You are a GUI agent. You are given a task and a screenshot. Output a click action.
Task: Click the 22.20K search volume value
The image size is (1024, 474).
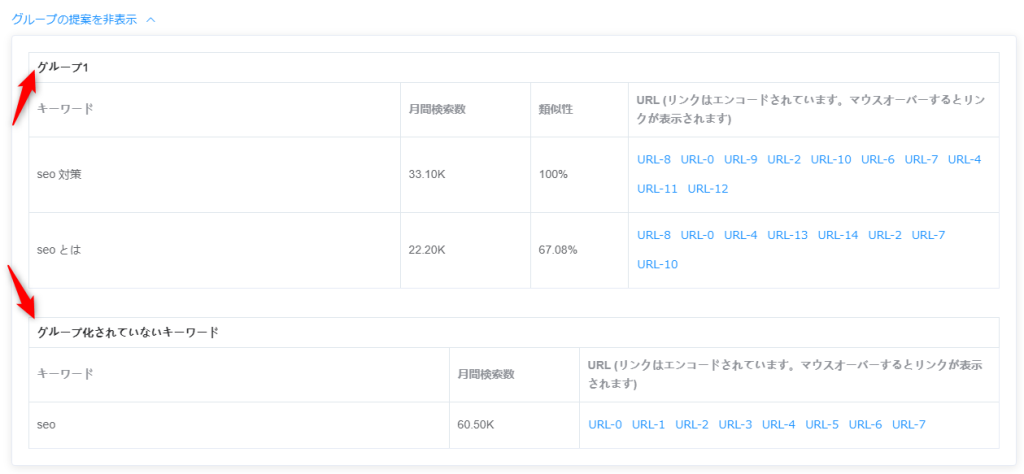pos(427,251)
